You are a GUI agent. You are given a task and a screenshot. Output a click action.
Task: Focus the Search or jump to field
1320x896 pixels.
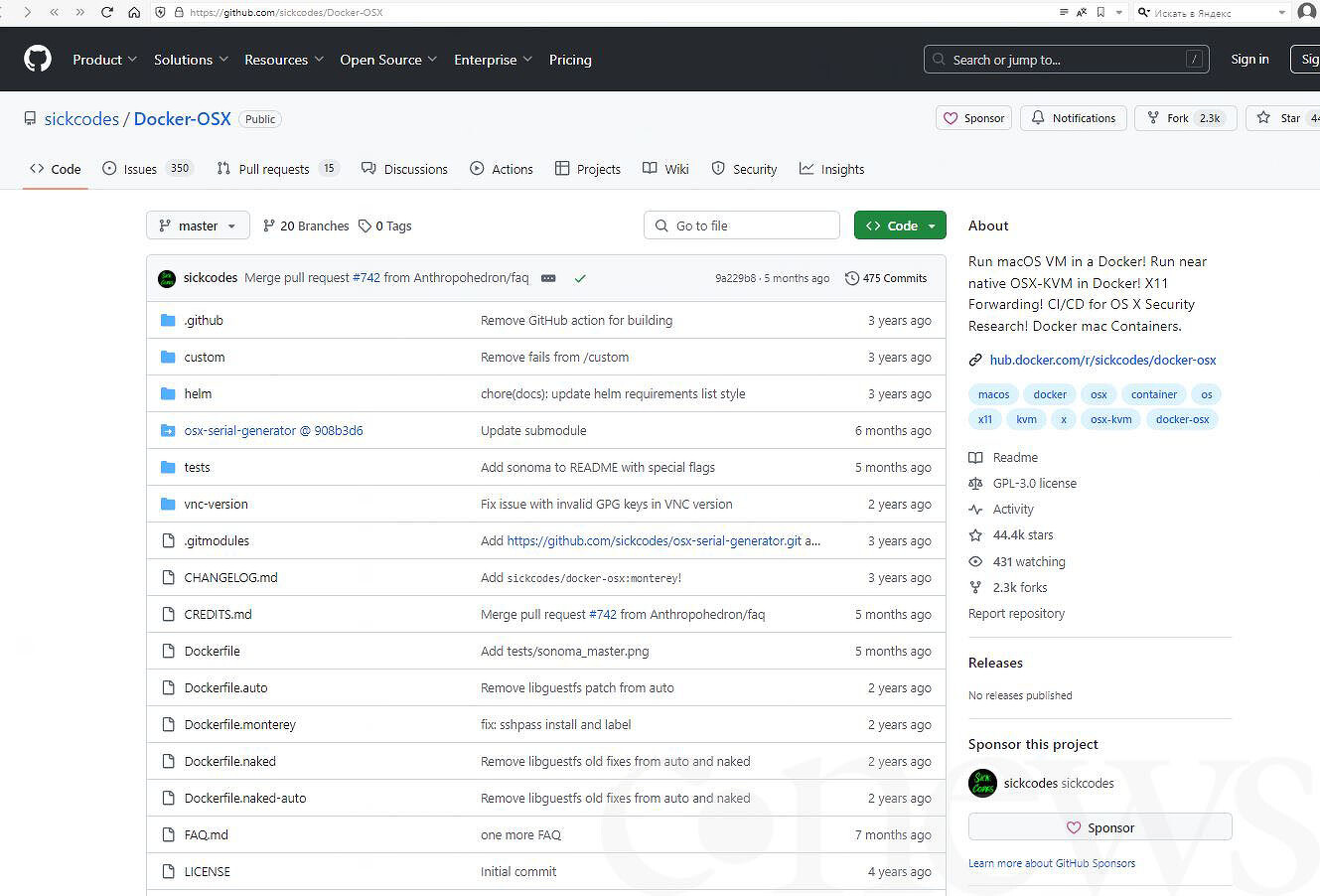1067,60
